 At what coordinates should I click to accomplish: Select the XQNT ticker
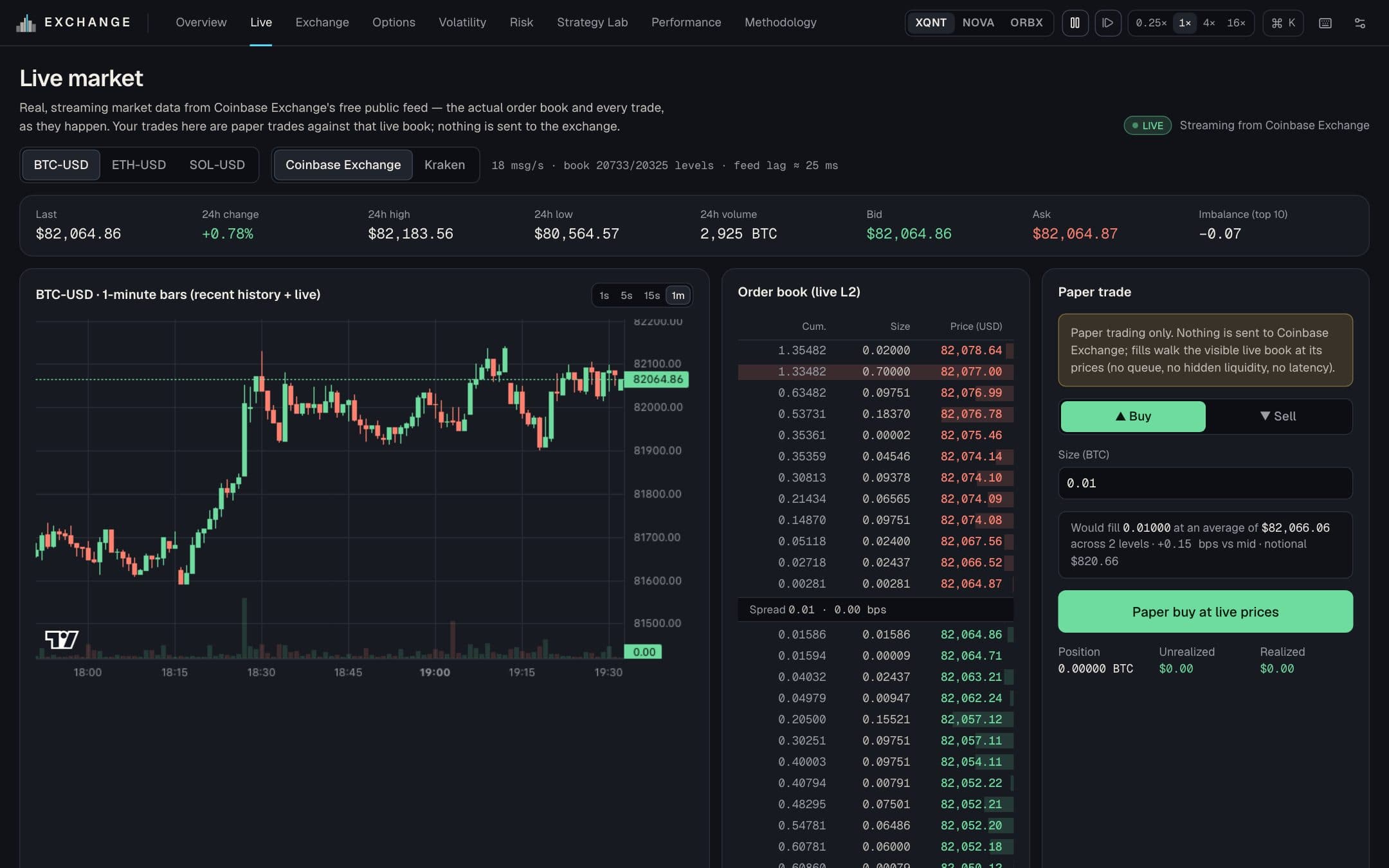[931, 23]
